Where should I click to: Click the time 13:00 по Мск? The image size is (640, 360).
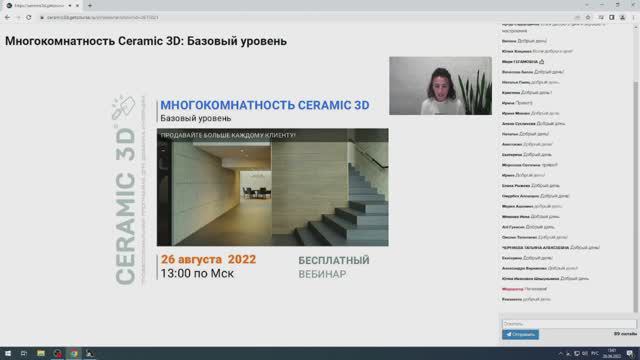click(x=197, y=273)
